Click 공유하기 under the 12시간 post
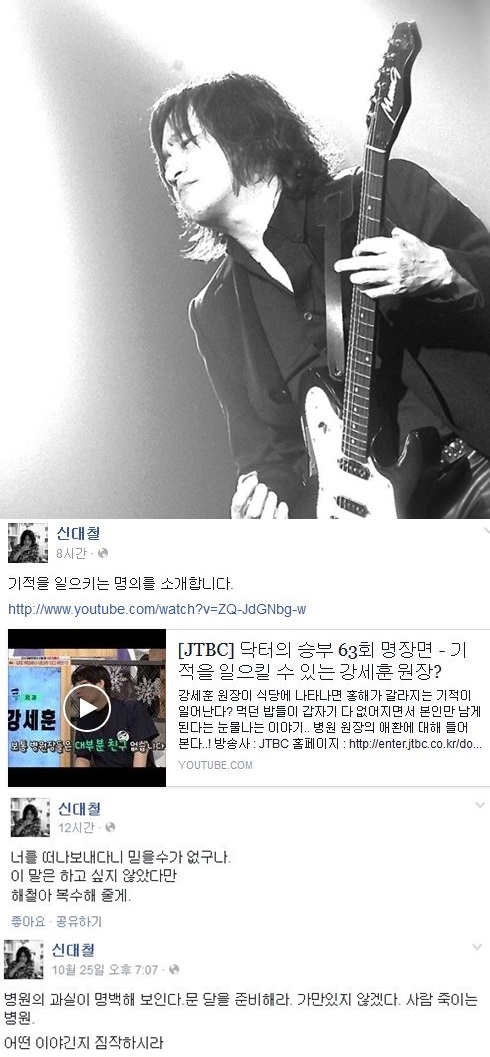This screenshot has height=1057, width=490. coord(79,921)
